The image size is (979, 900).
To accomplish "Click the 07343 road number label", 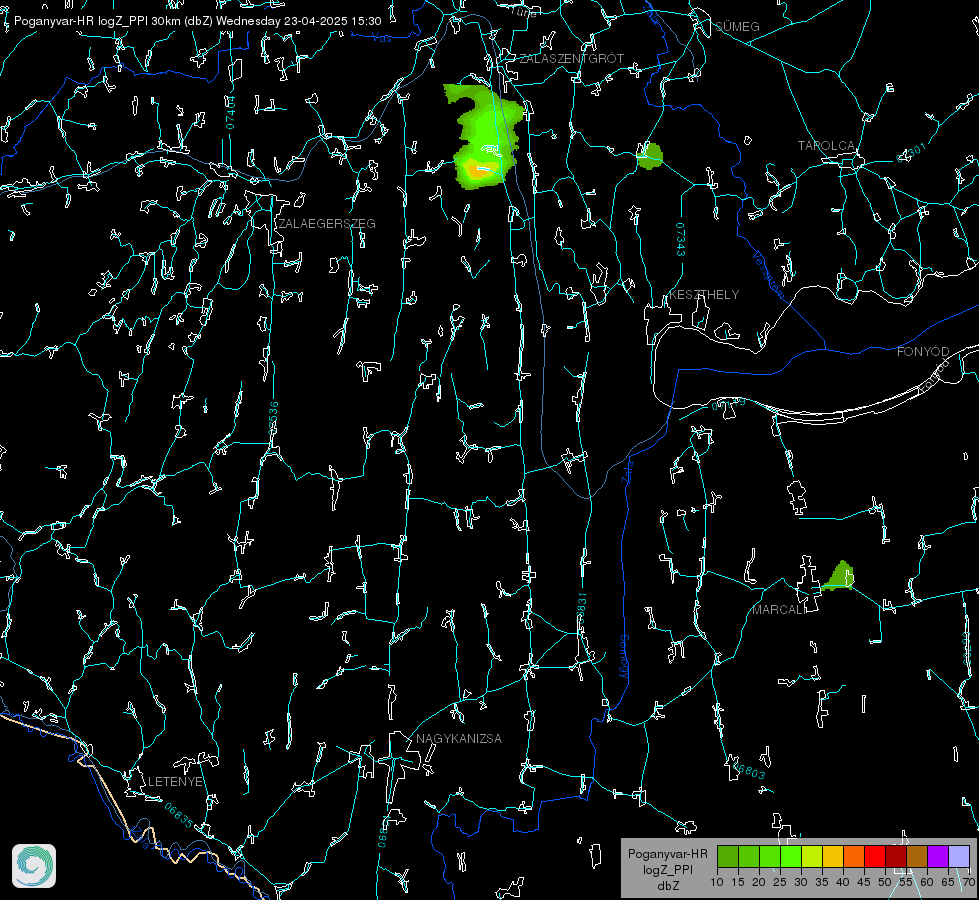I will 681,240.
